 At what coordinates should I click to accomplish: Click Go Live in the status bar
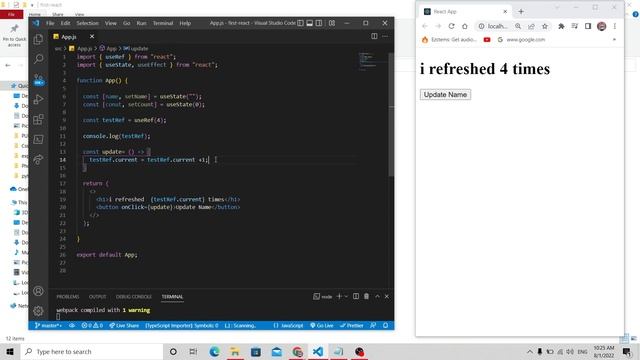[x=322, y=325]
